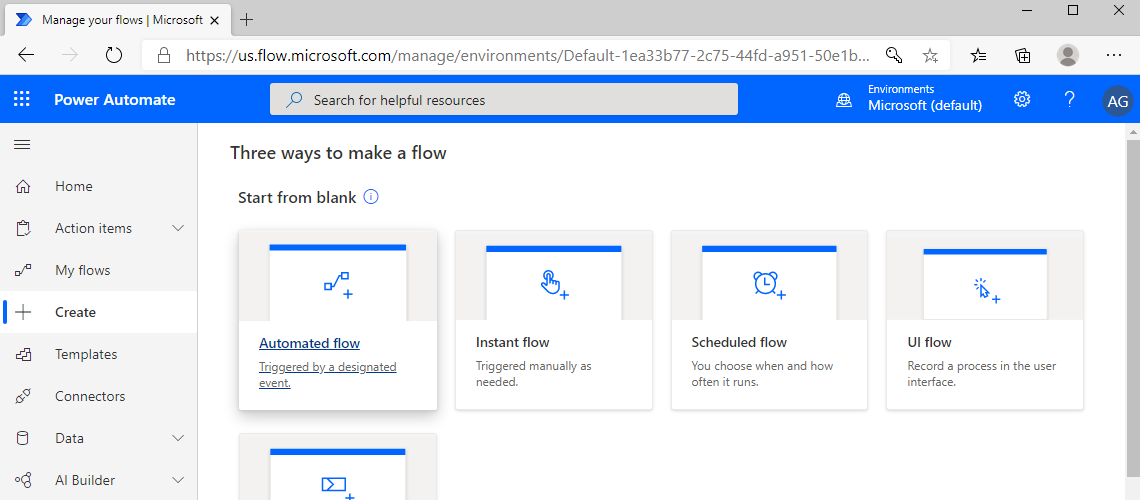Click 'You choose when and how often it runs.'
Screen dimensions: 1140x500
762,374
